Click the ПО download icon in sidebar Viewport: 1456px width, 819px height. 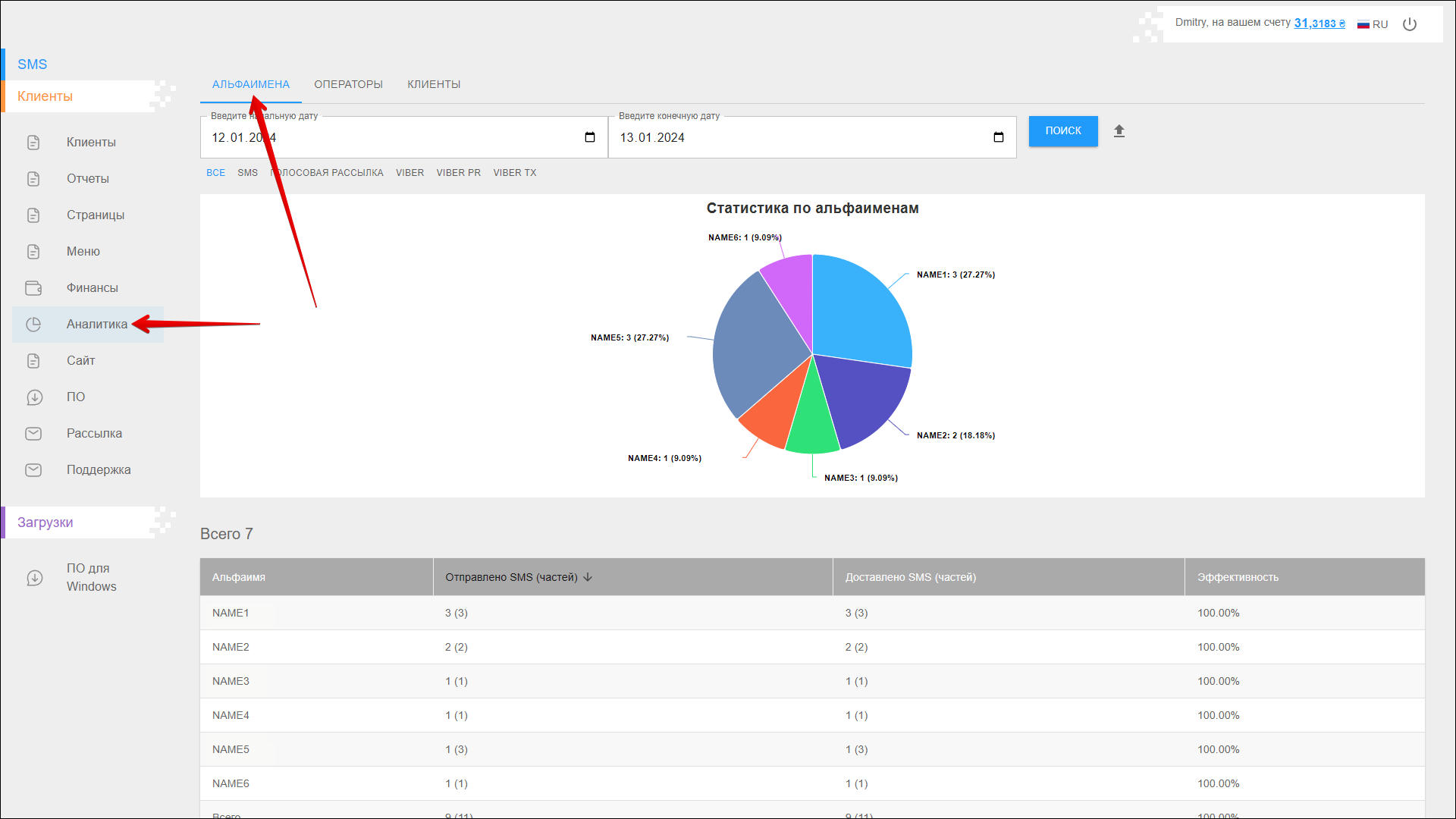34,397
